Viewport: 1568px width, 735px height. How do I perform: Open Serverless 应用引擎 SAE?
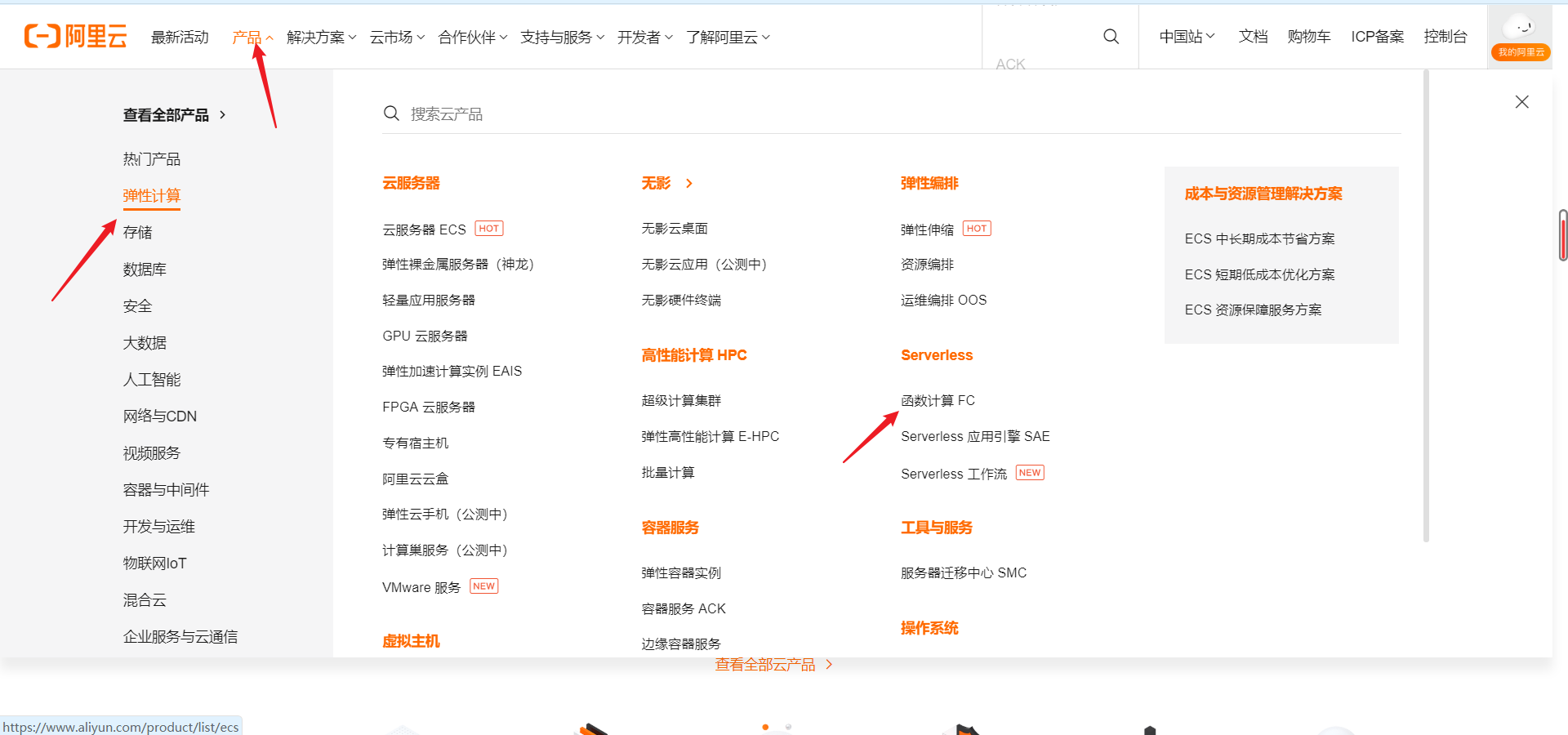point(976,437)
